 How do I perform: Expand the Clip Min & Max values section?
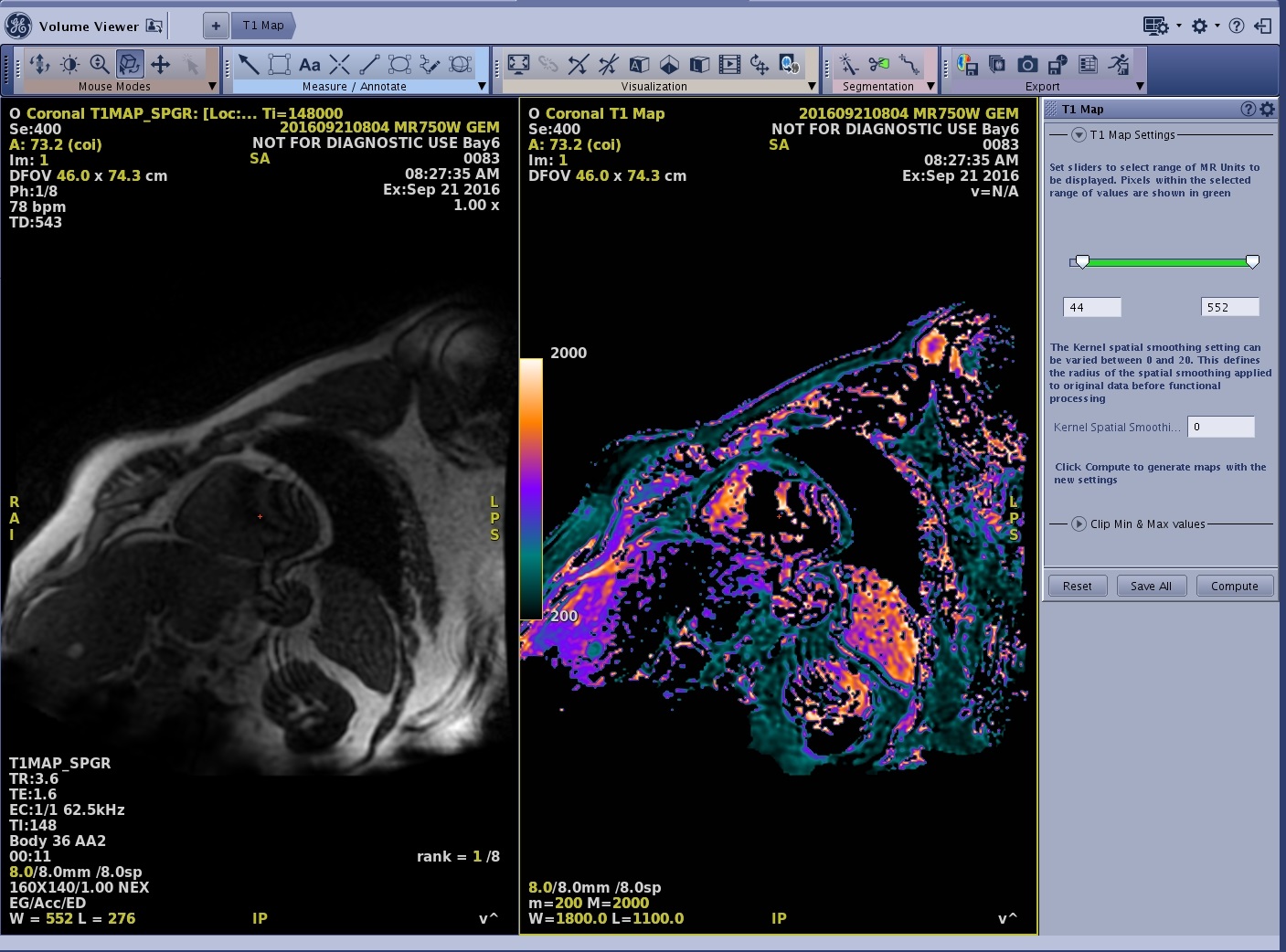(x=1079, y=524)
